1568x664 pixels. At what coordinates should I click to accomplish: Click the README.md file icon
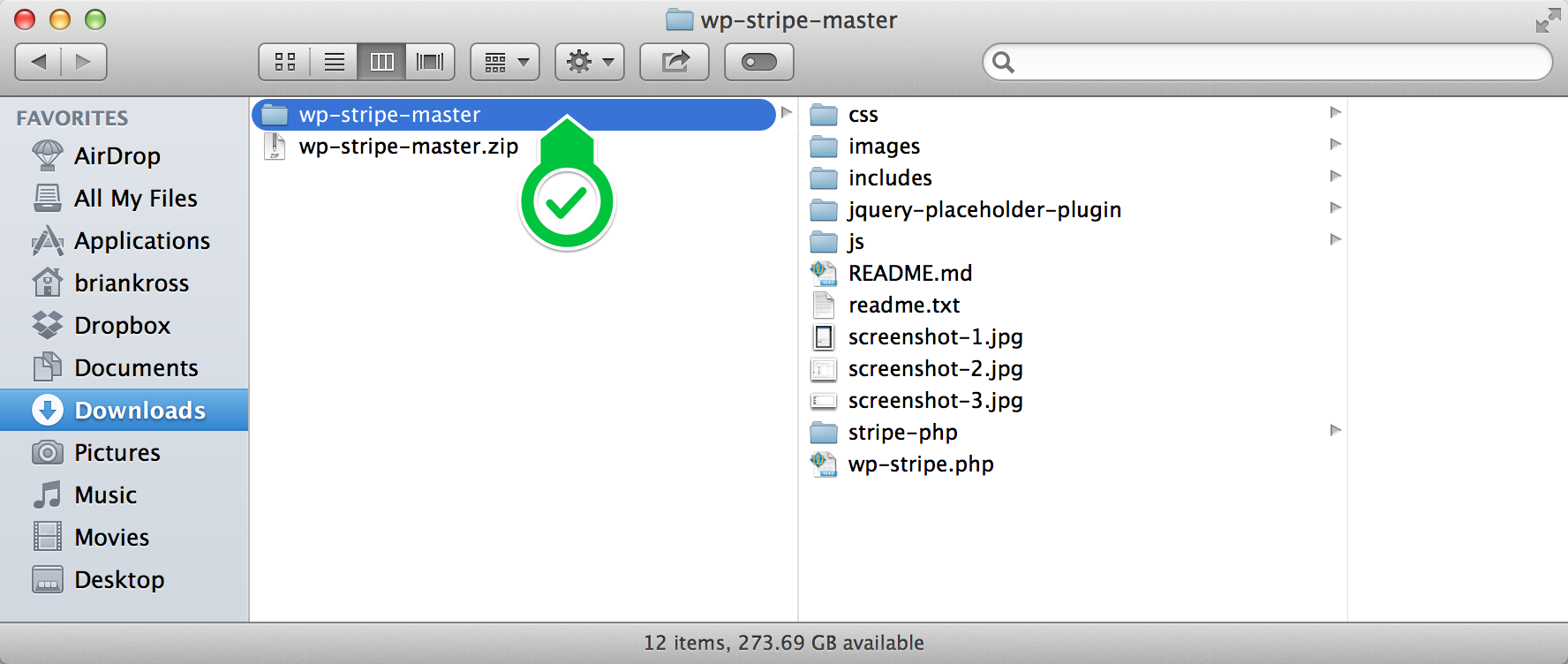[824, 274]
